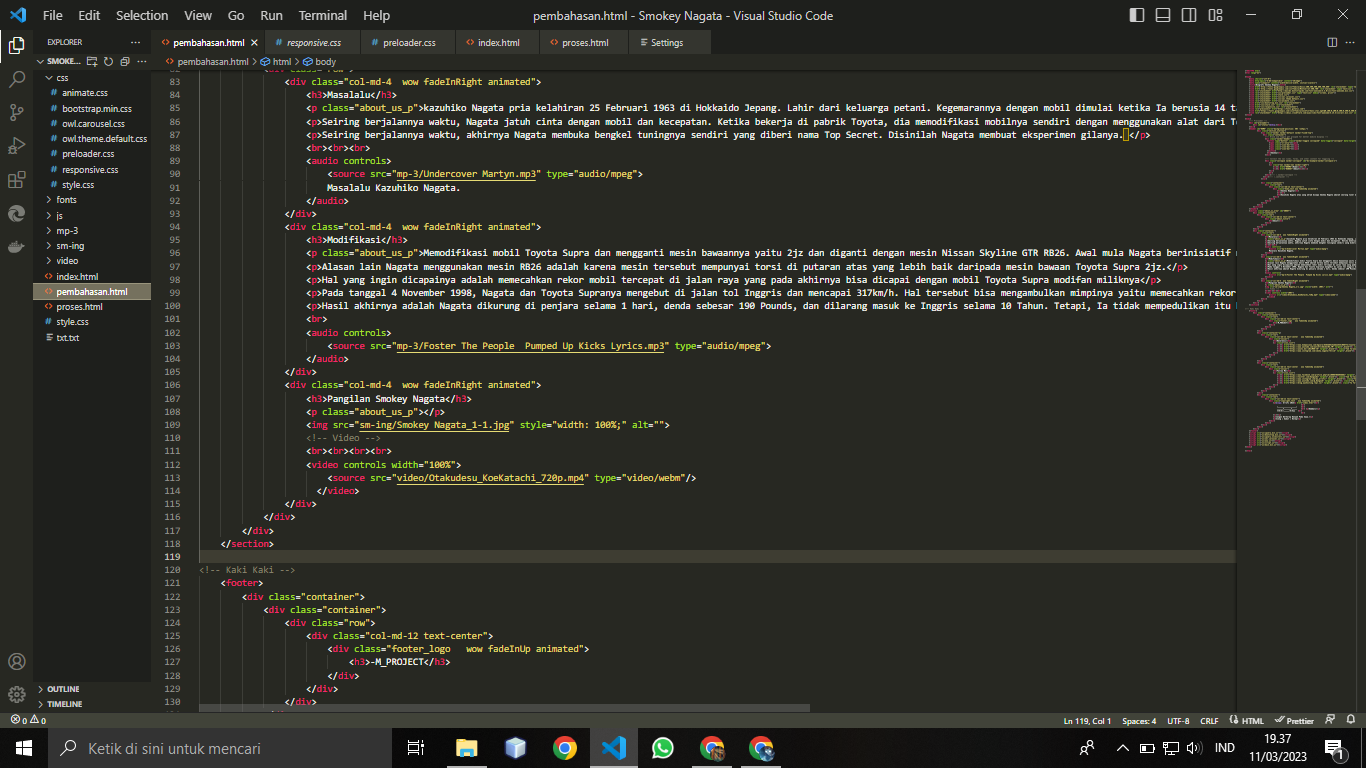The image size is (1366, 768).
Task: Open the Search view in activity bar
Action: point(16,78)
